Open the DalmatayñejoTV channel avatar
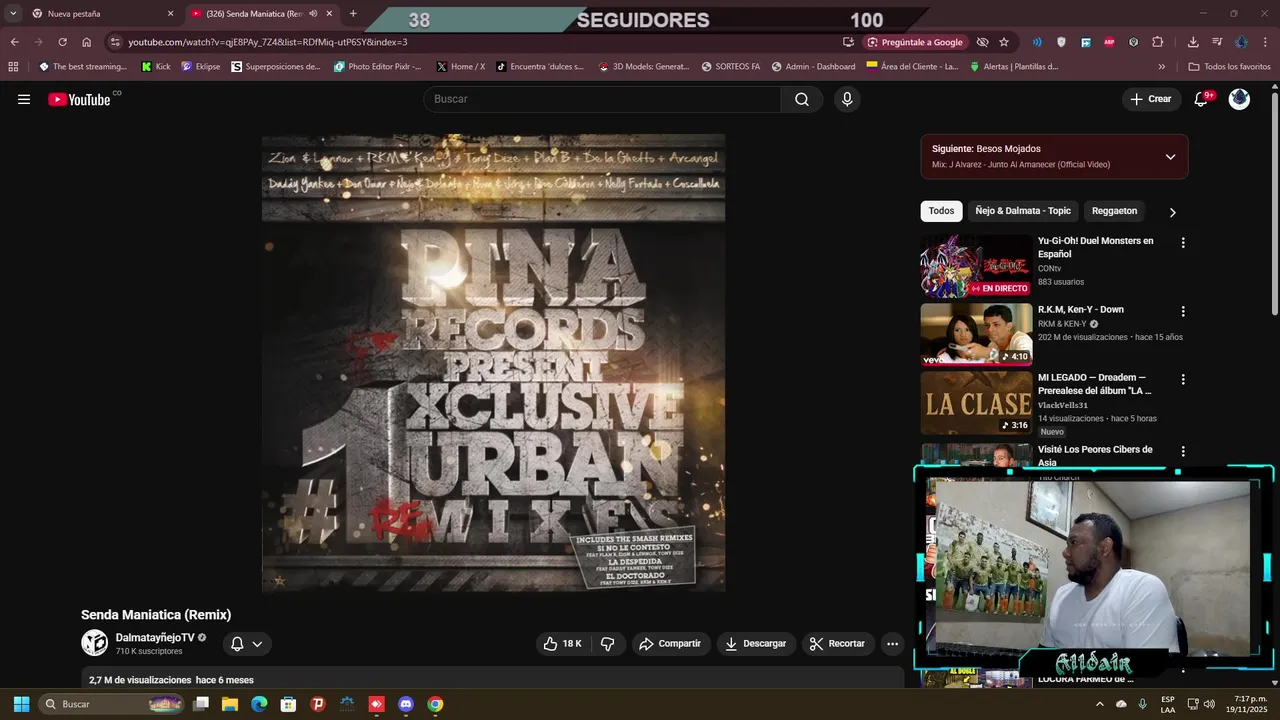 coord(94,643)
